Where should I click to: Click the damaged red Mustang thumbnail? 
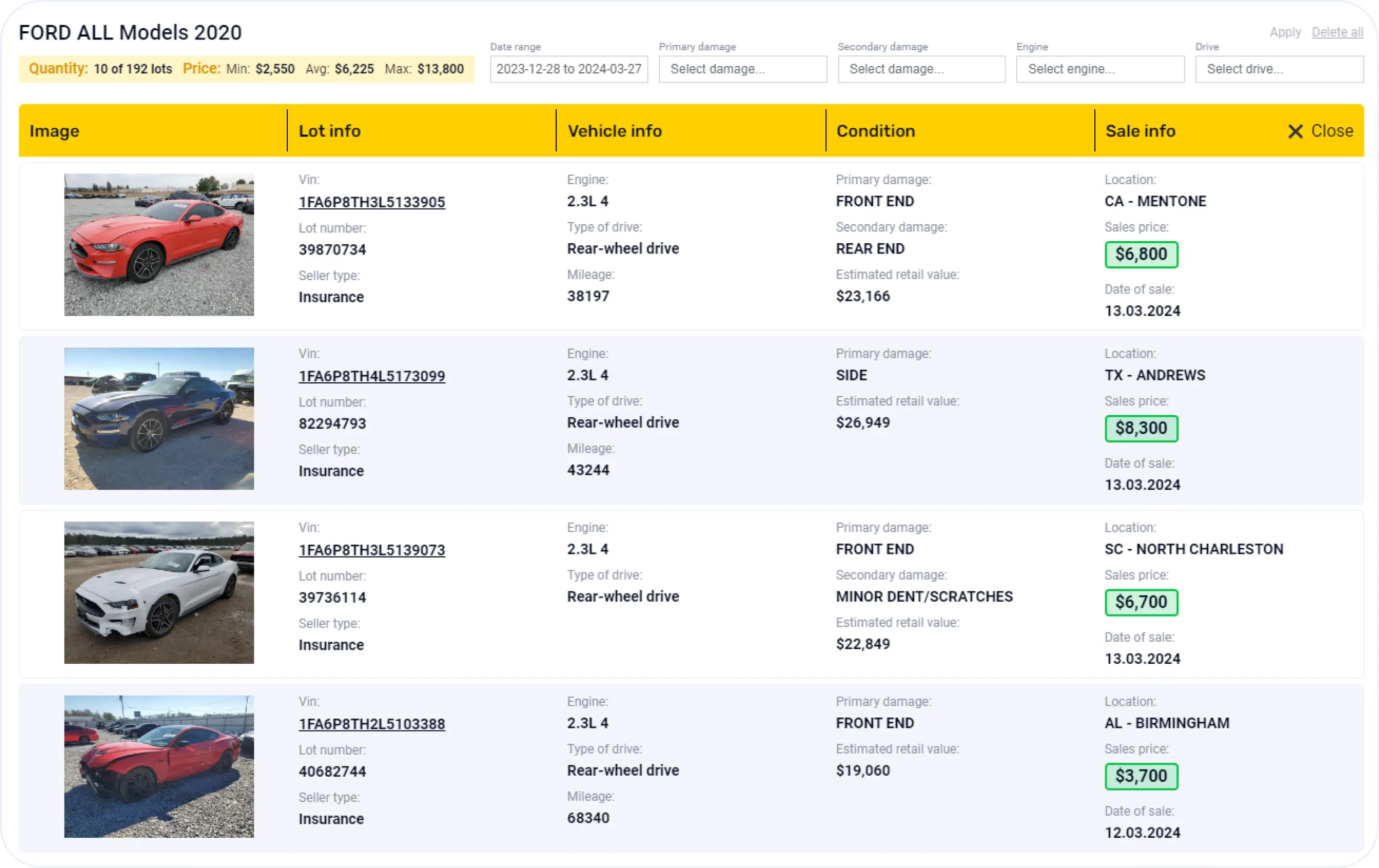click(x=159, y=766)
